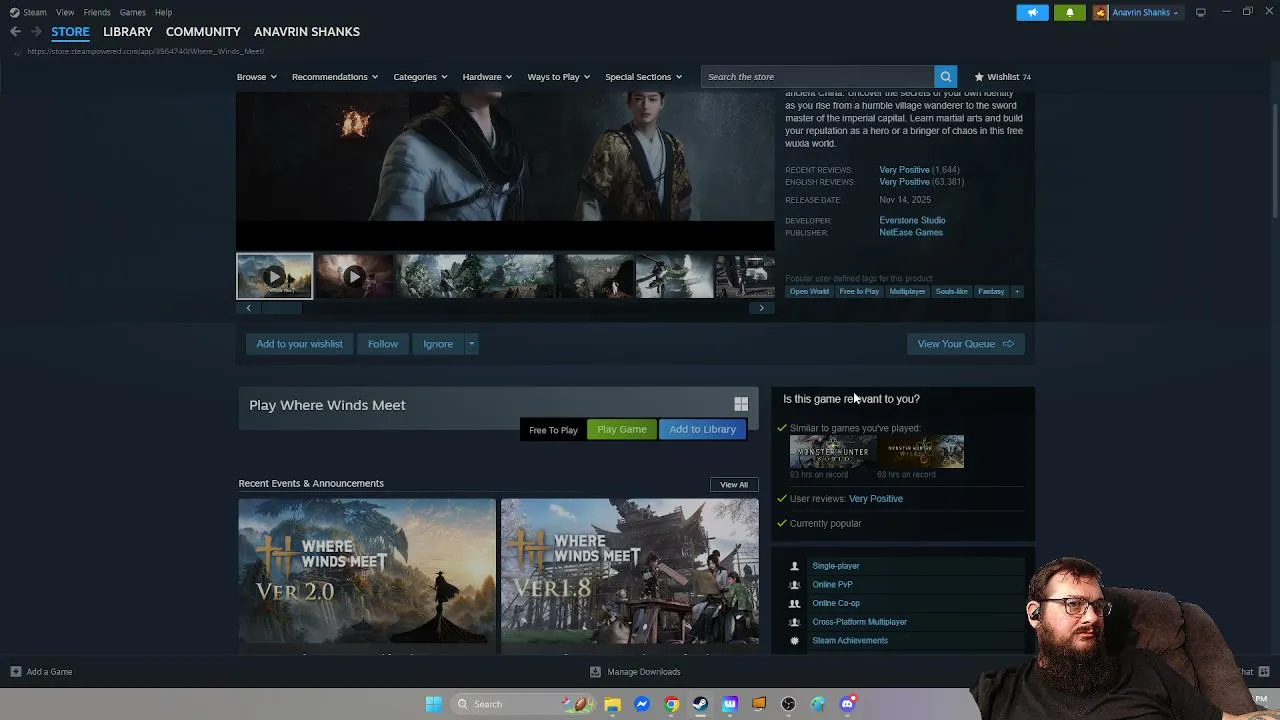This screenshot has width=1280, height=720.
Task: Open File Explorer from the taskbar
Action: click(x=612, y=704)
